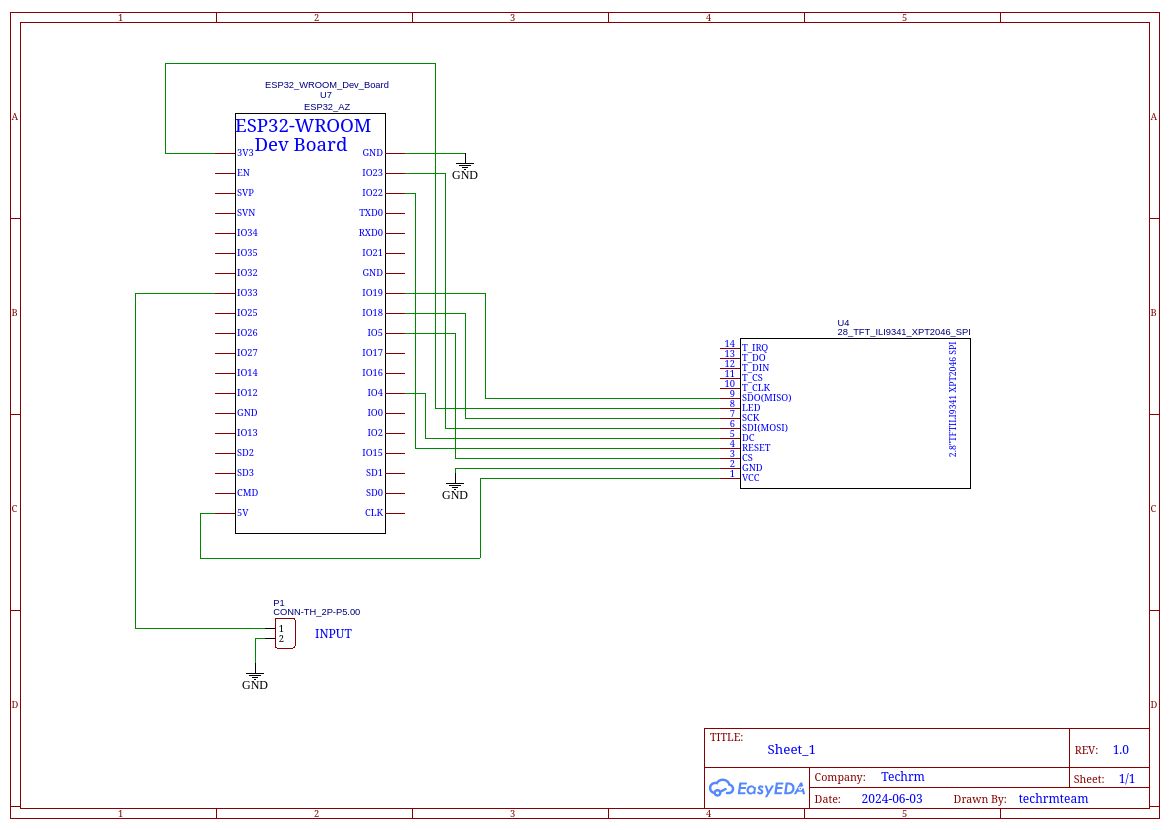The image size is (1169, 830).
Task: Click the date "2024-06-03" in title block
Action: pos(892,799)
